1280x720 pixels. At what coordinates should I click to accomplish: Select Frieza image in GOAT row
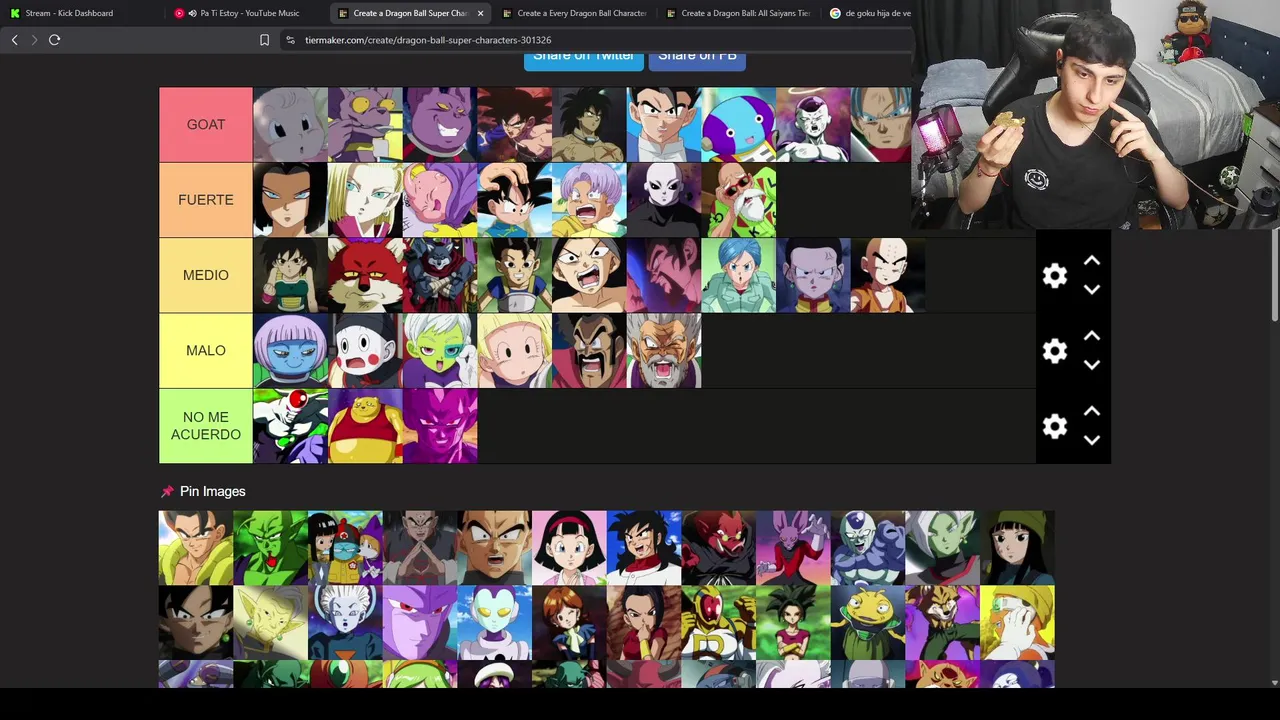coord(813,124)
